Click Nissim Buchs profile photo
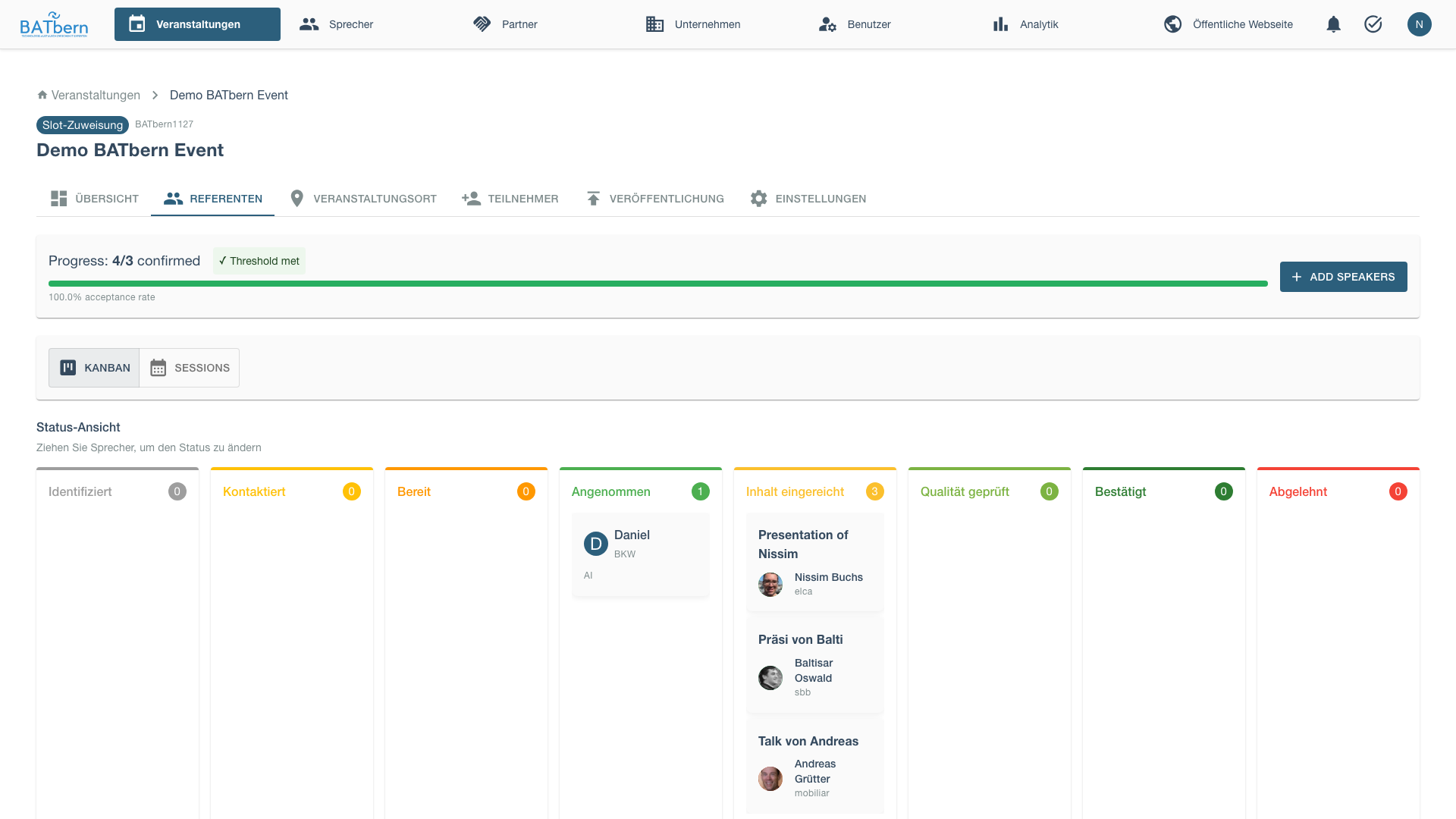The height and width of the screenshot is (819, 1456). (x=770, y=584)
